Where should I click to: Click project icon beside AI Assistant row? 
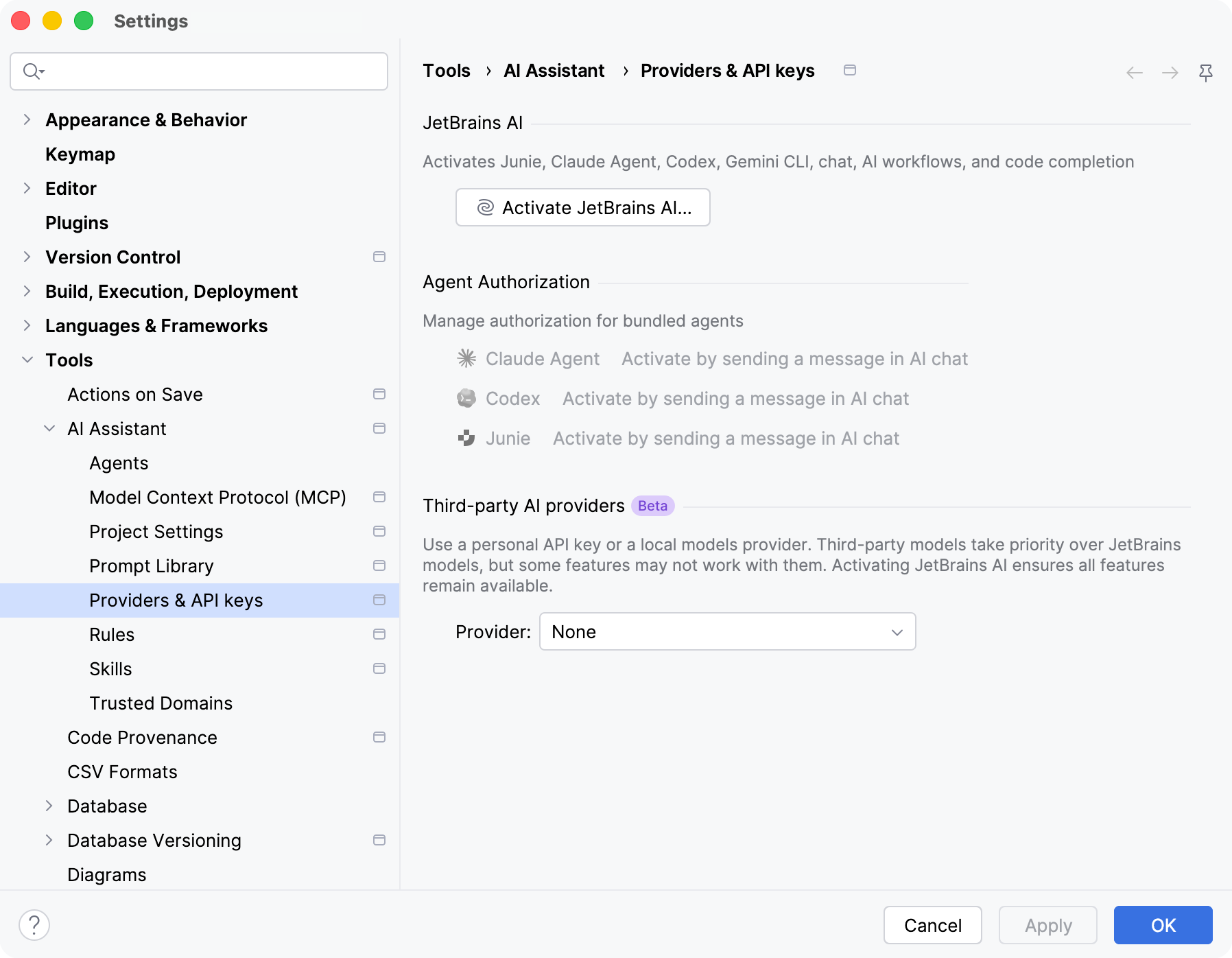(379, 428)
